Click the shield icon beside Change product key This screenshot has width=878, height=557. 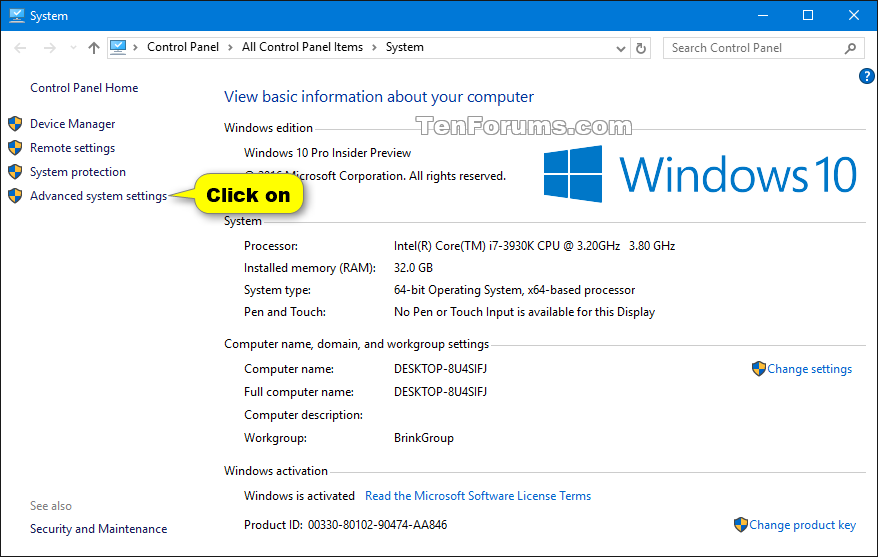click(741, 525)
